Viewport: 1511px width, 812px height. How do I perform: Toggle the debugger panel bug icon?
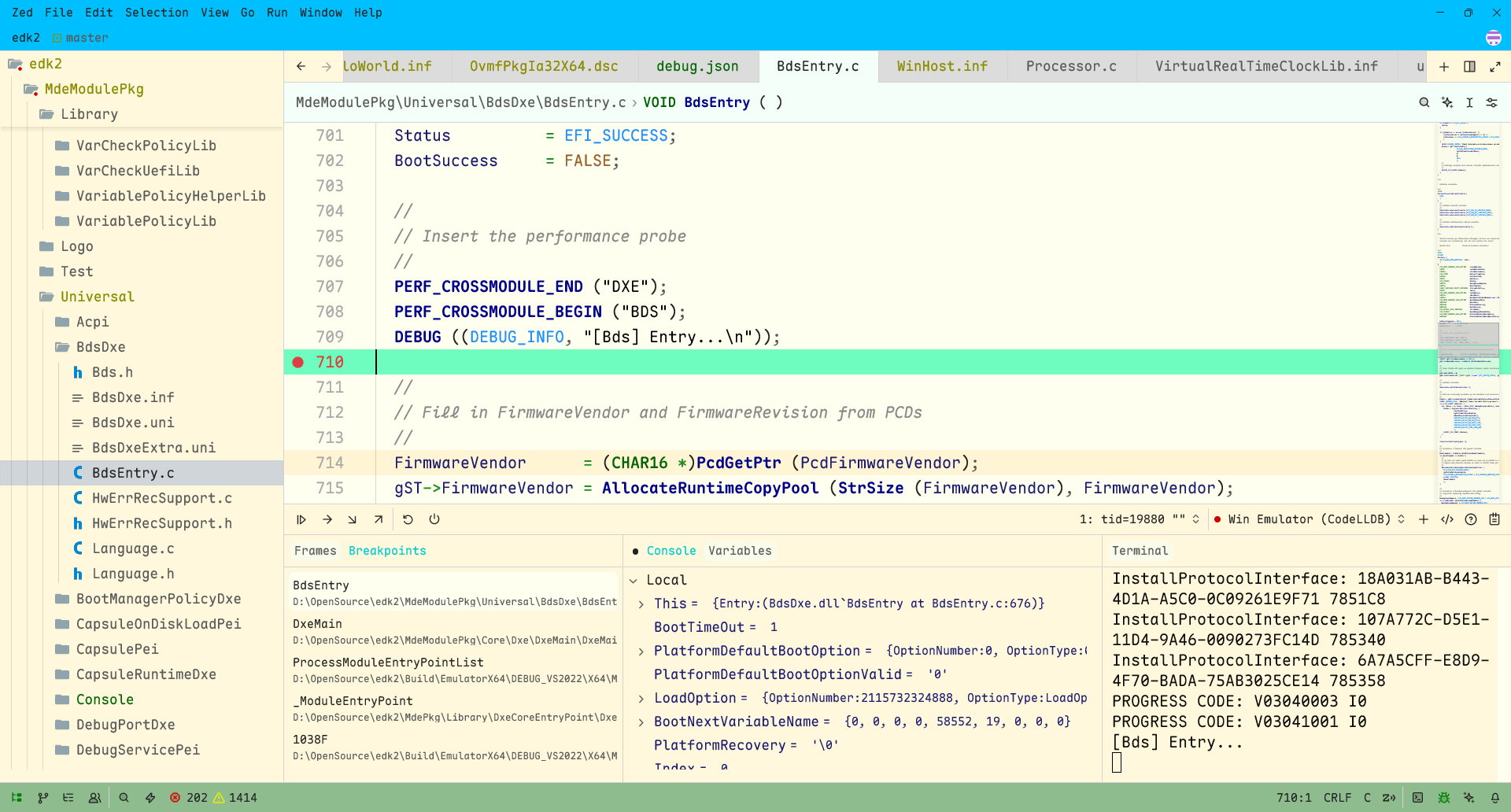click(x=1443, y=798)
